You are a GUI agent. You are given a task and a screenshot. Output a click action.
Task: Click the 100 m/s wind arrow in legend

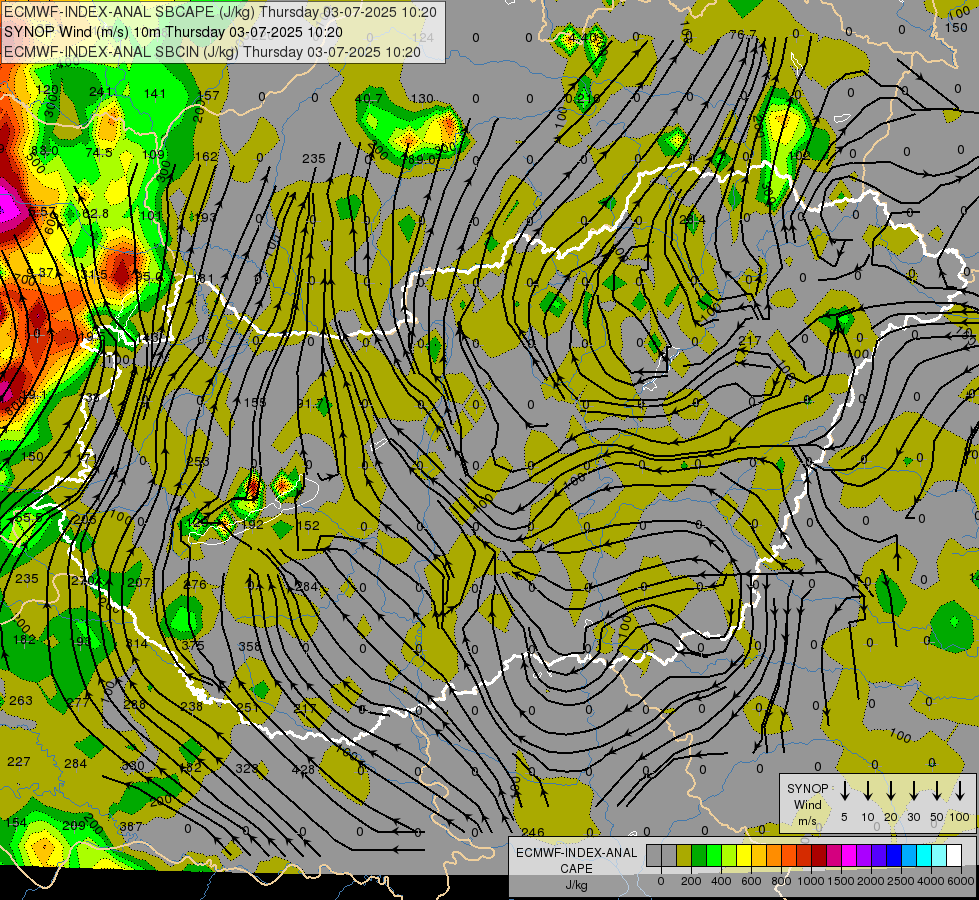coord(960,791)
